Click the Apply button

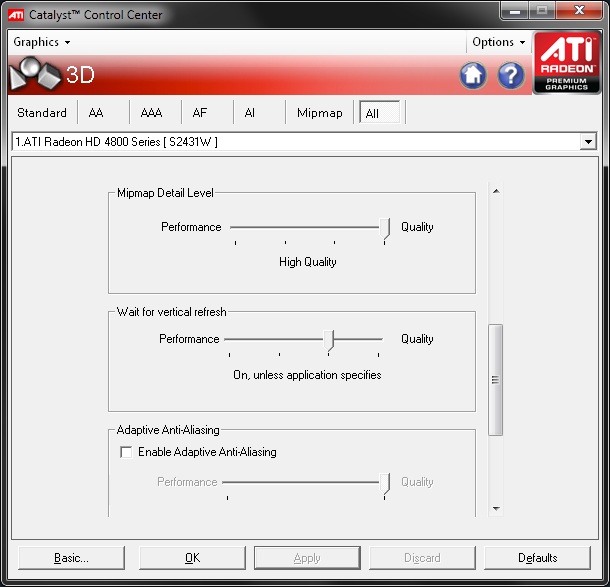click(x=307, y=558)
